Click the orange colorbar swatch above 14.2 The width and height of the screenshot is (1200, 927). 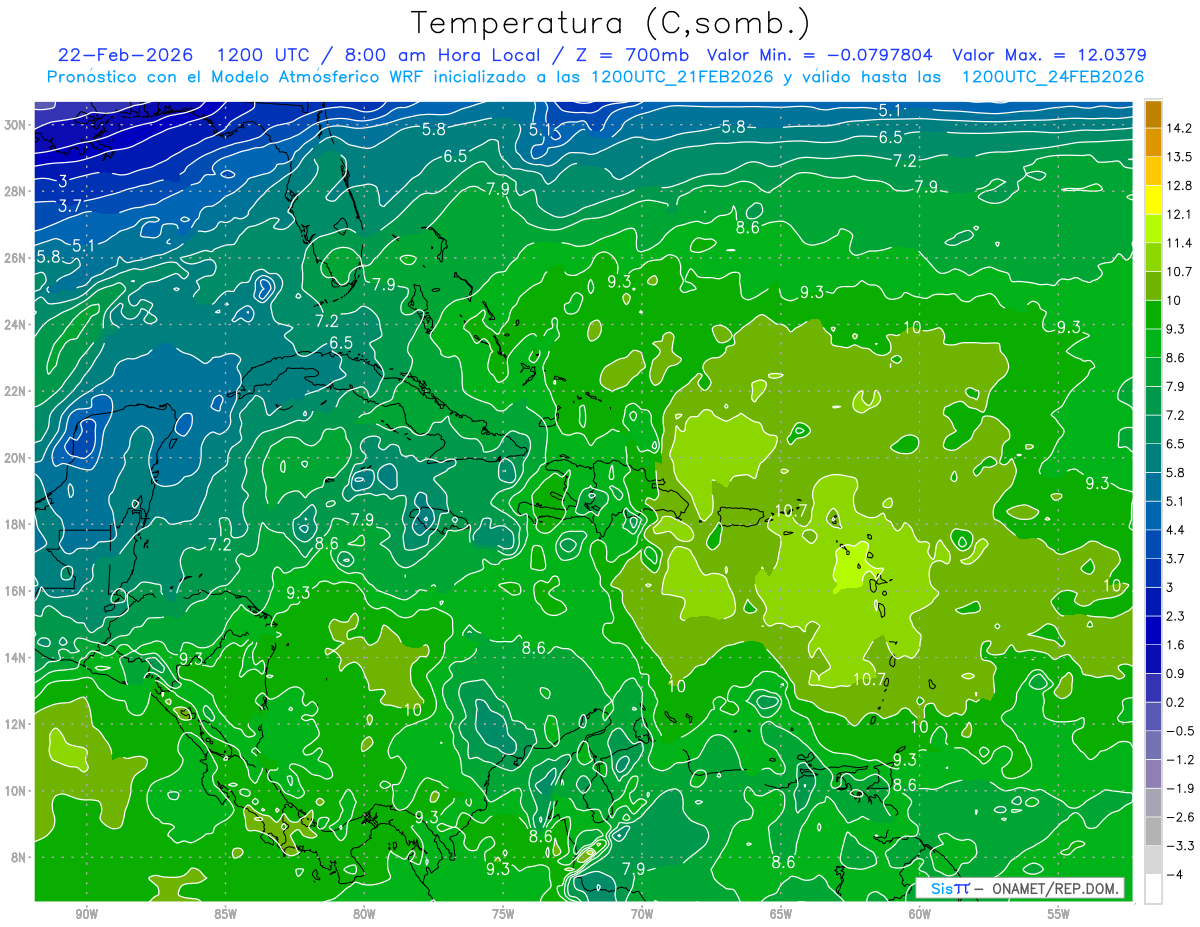tap(1153, 113)
